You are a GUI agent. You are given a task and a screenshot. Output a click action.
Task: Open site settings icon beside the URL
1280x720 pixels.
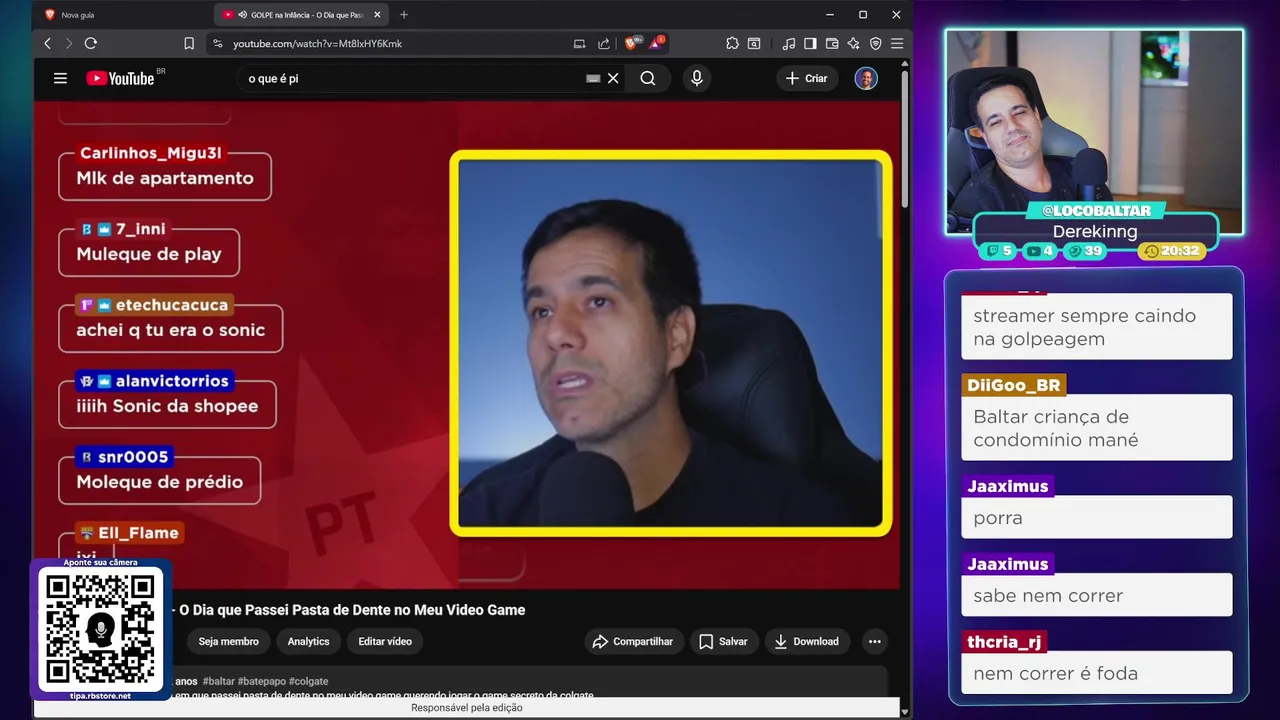(x=218, y=43)
